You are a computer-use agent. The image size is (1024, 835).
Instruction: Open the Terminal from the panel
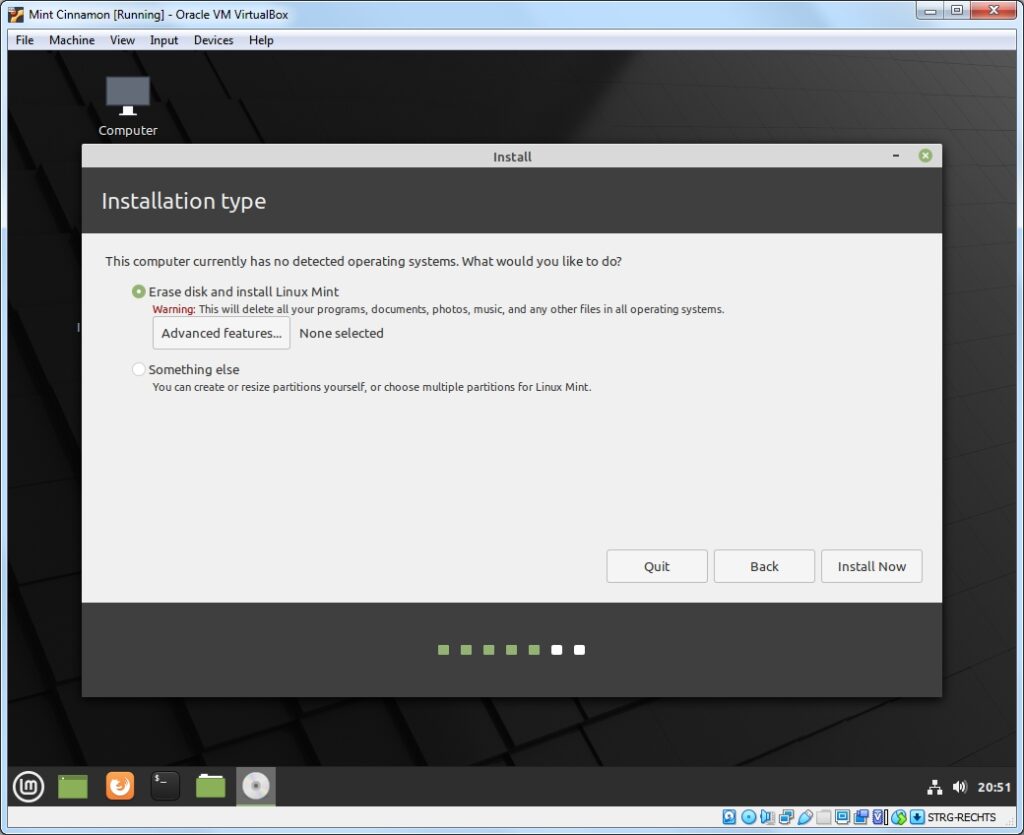[165, 786]
